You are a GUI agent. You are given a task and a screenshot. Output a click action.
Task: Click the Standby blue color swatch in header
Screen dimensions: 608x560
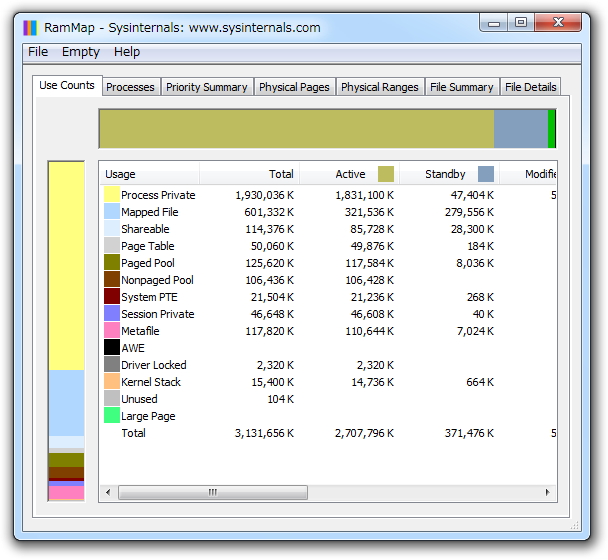[486, 174]
